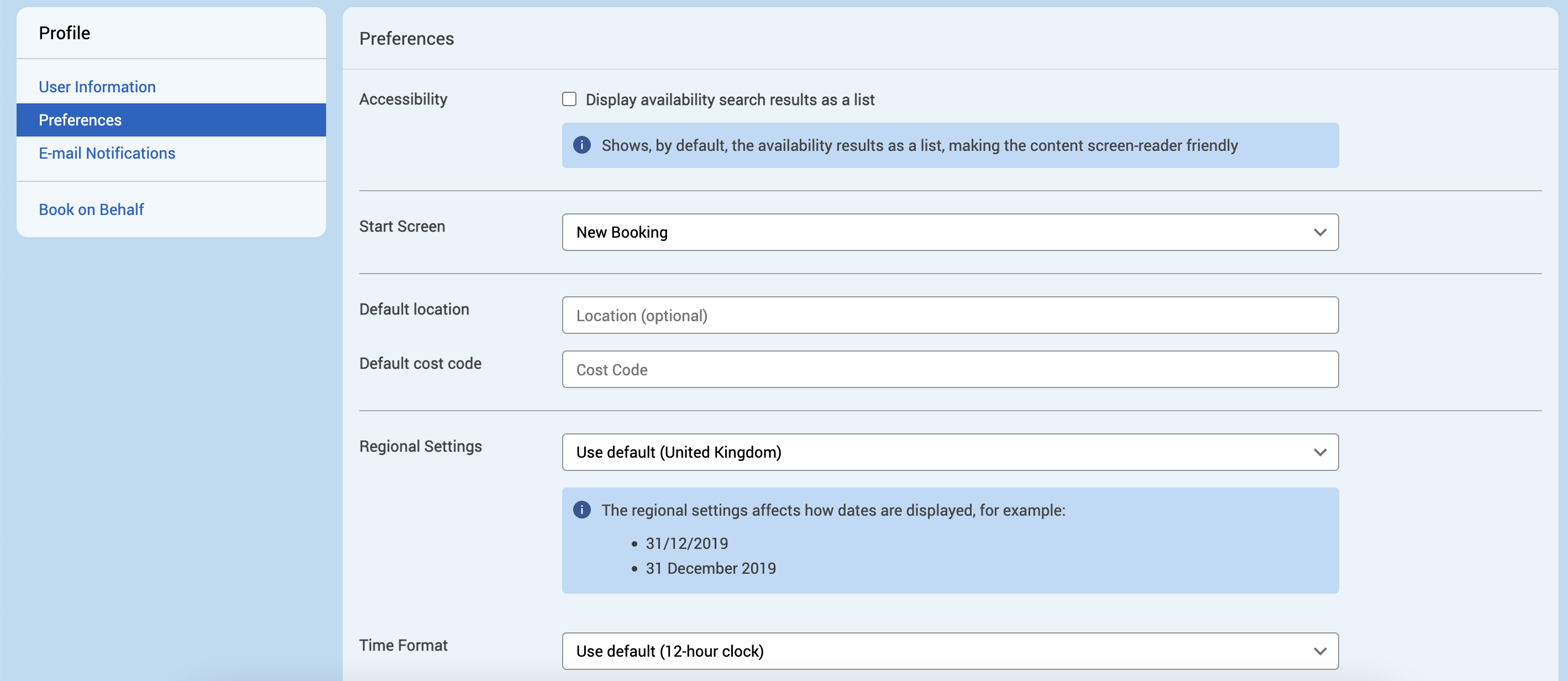Click the Profile sidebar heading
This screenshot has width=1568, height=681.
click(65, 33)
